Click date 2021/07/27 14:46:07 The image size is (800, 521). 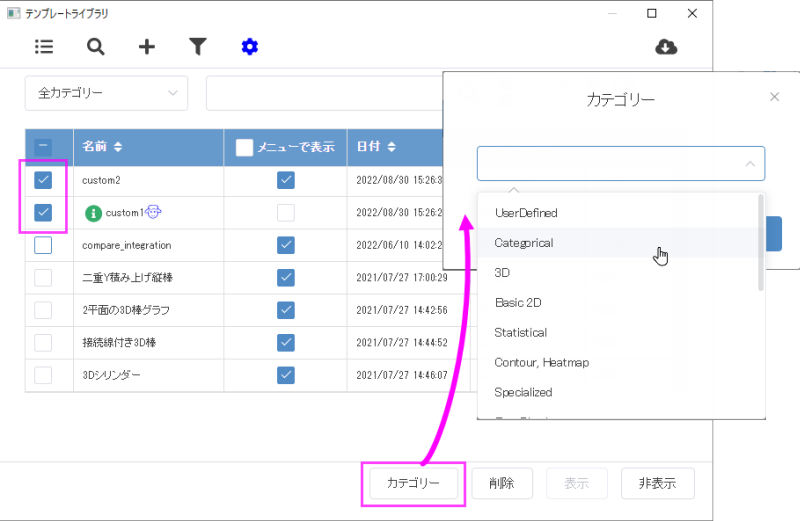402,375
